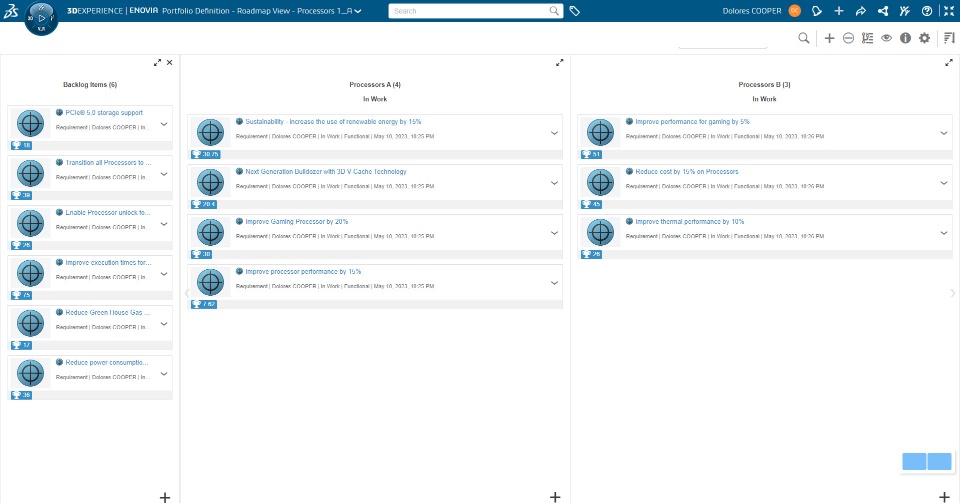Click the Backlog Items (6) column header

pos(90,84)
